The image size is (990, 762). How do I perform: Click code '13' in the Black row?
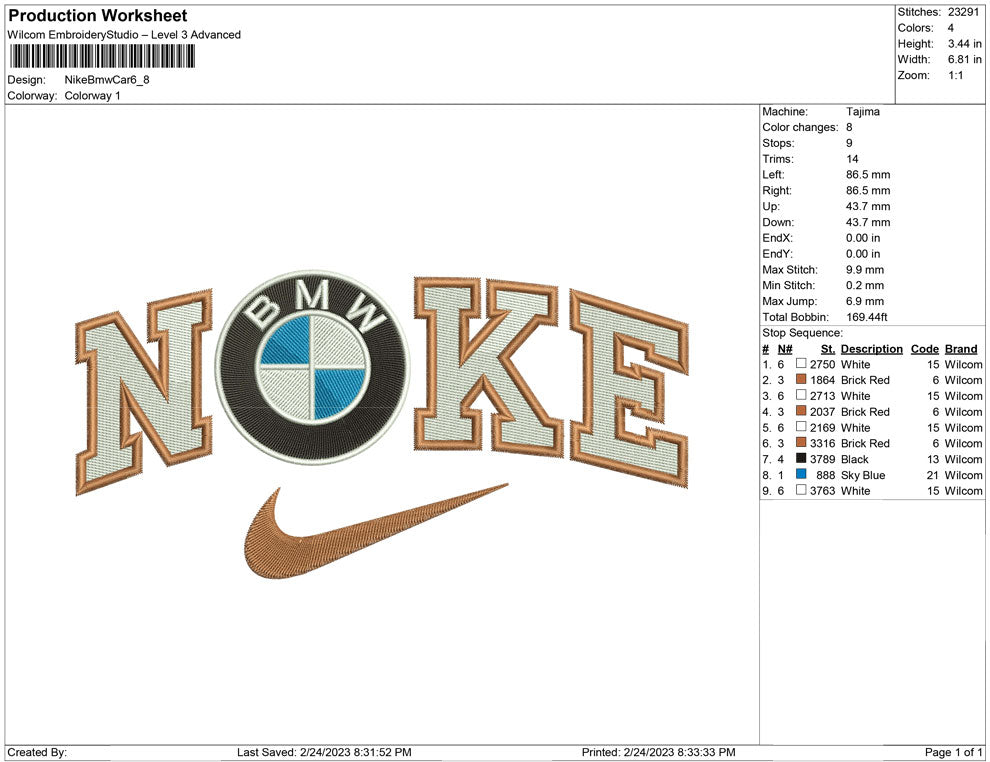933,459
